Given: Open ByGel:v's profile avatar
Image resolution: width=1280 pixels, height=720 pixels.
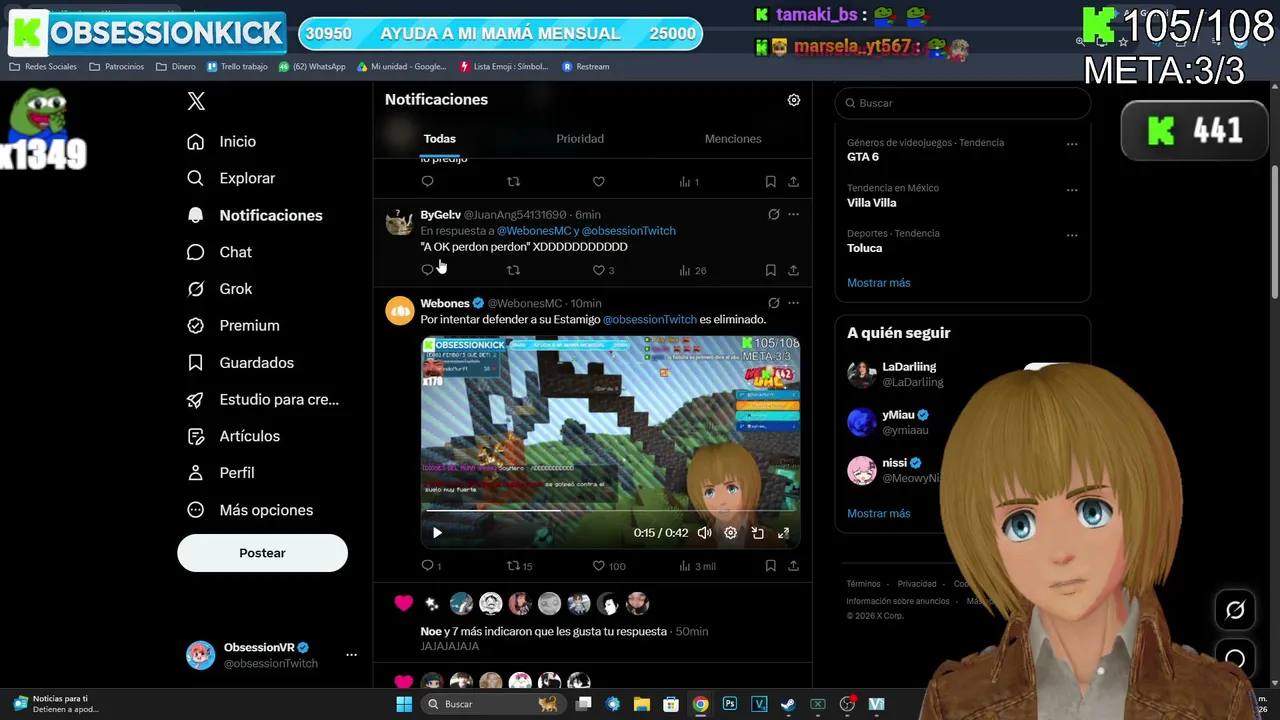Looking at the screenshot, I should coord(400,223).
